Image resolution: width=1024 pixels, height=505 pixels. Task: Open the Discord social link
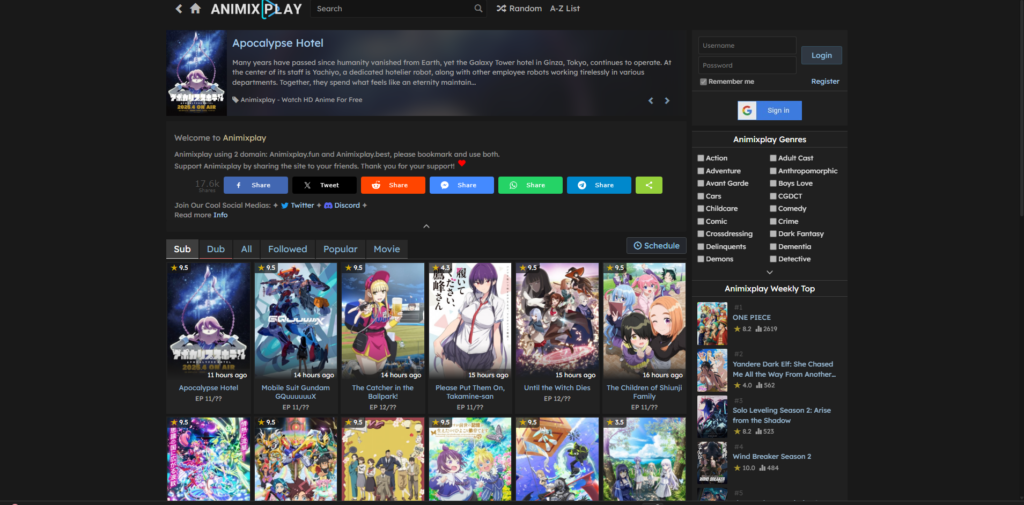342,205
